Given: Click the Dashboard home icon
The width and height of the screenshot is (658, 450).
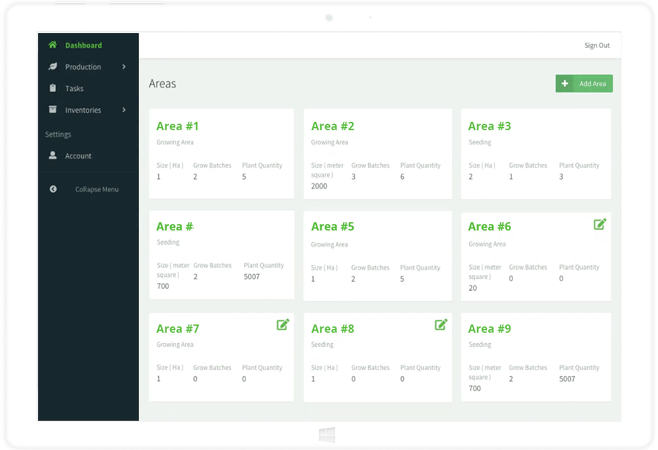Looking at the screenshot, I should point(53,45).
